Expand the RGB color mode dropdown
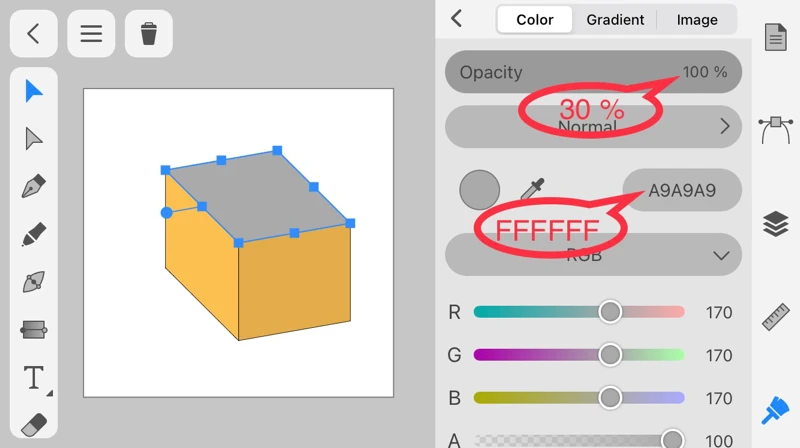Image resolution: width=800 pixels, height=448 pixels. [x=594, y=255]
